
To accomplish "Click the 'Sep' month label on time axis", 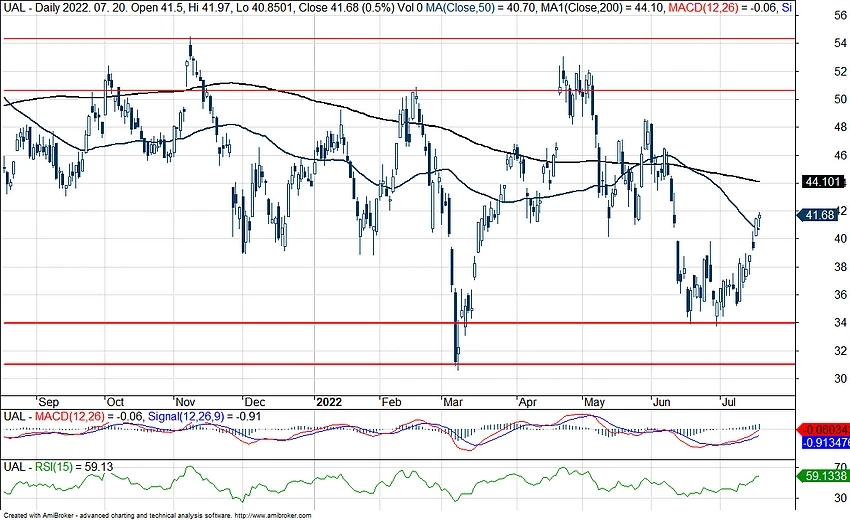I will point(49,402).
